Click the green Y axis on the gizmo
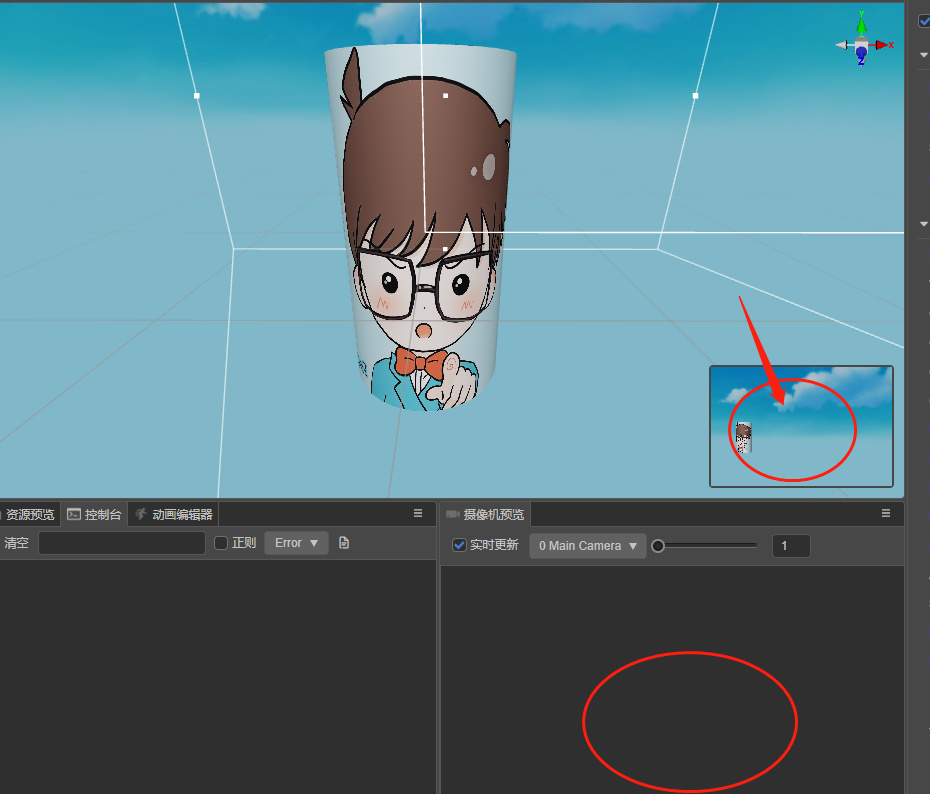The height and width of the screenshot is (794, 930). point(861,24)
